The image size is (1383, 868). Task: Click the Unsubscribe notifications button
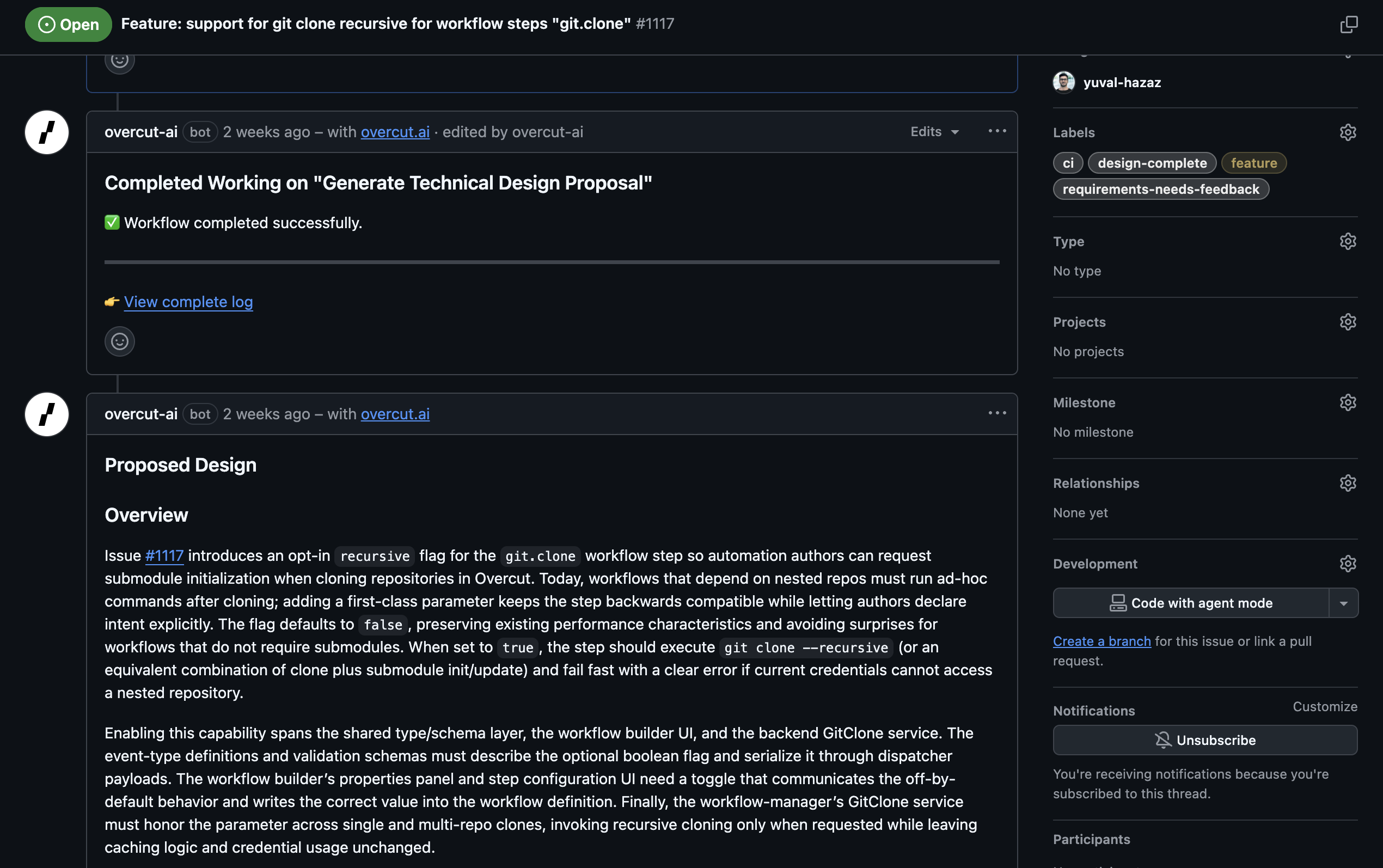pos(1204,740)
